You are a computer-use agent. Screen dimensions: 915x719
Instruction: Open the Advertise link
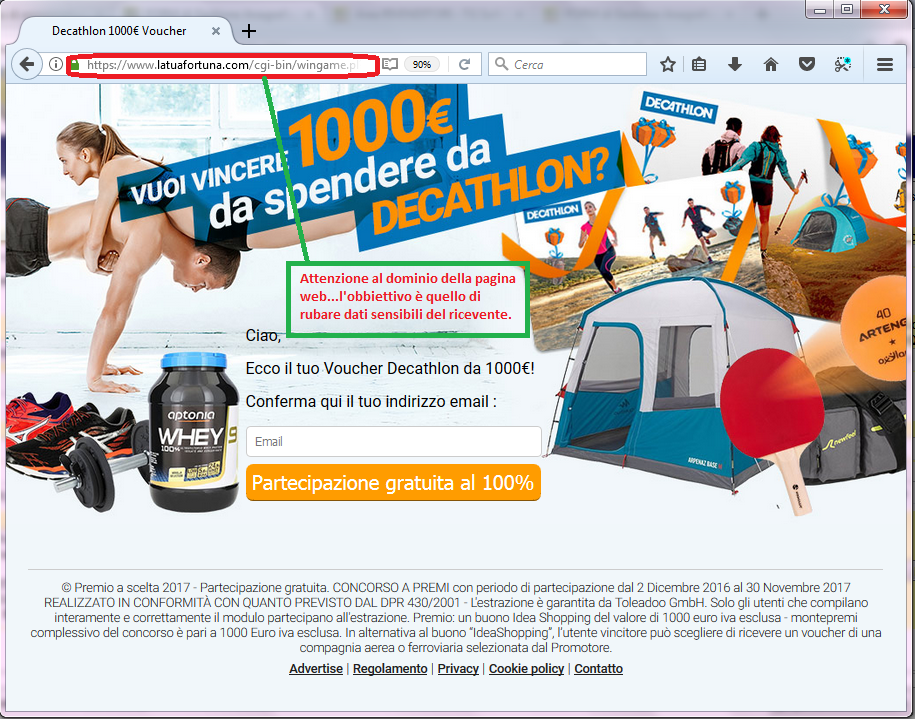(x=316, y=669)
